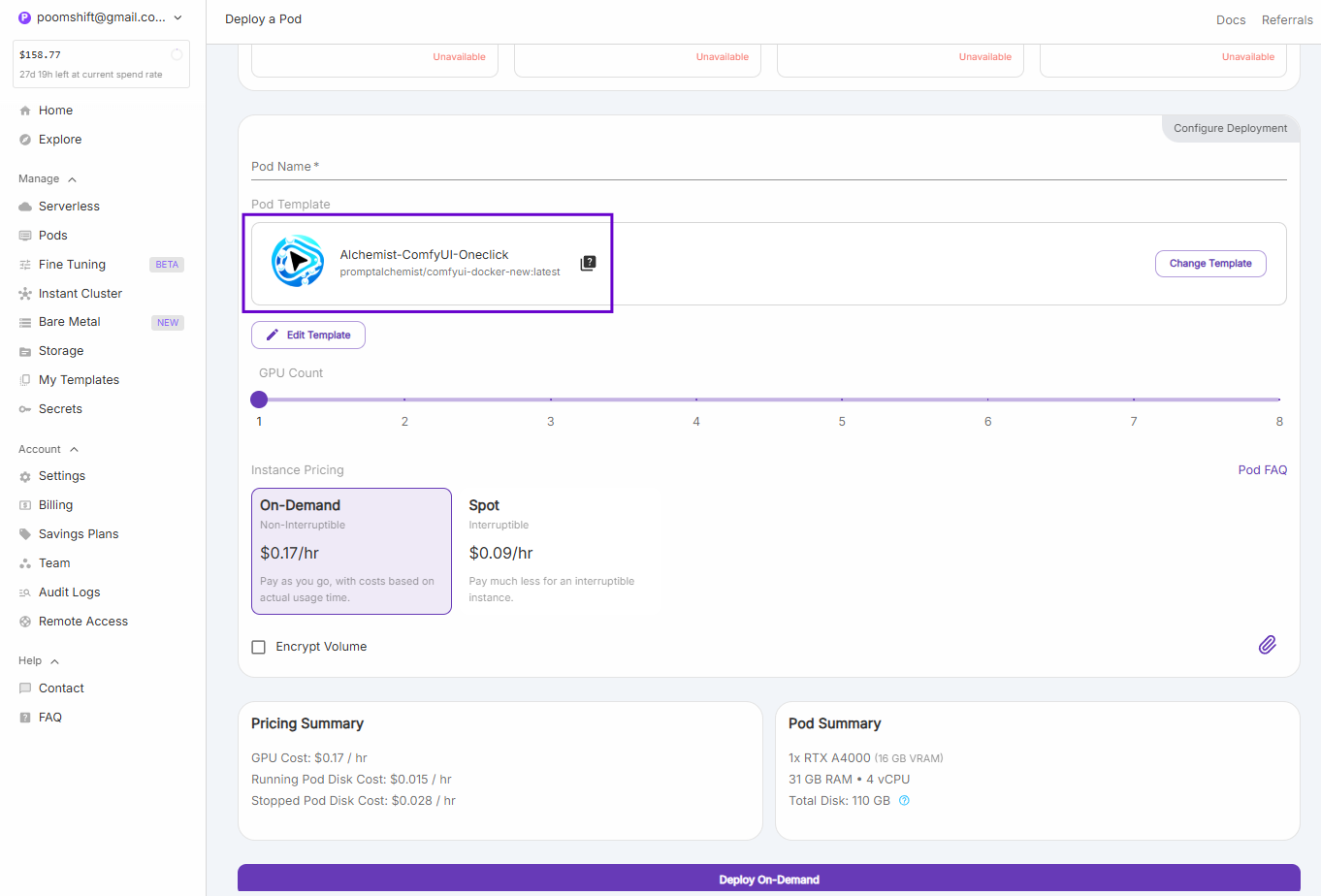Click the Contact chat icon
This screenshot has width=1321, height=896.
[25, 688]
